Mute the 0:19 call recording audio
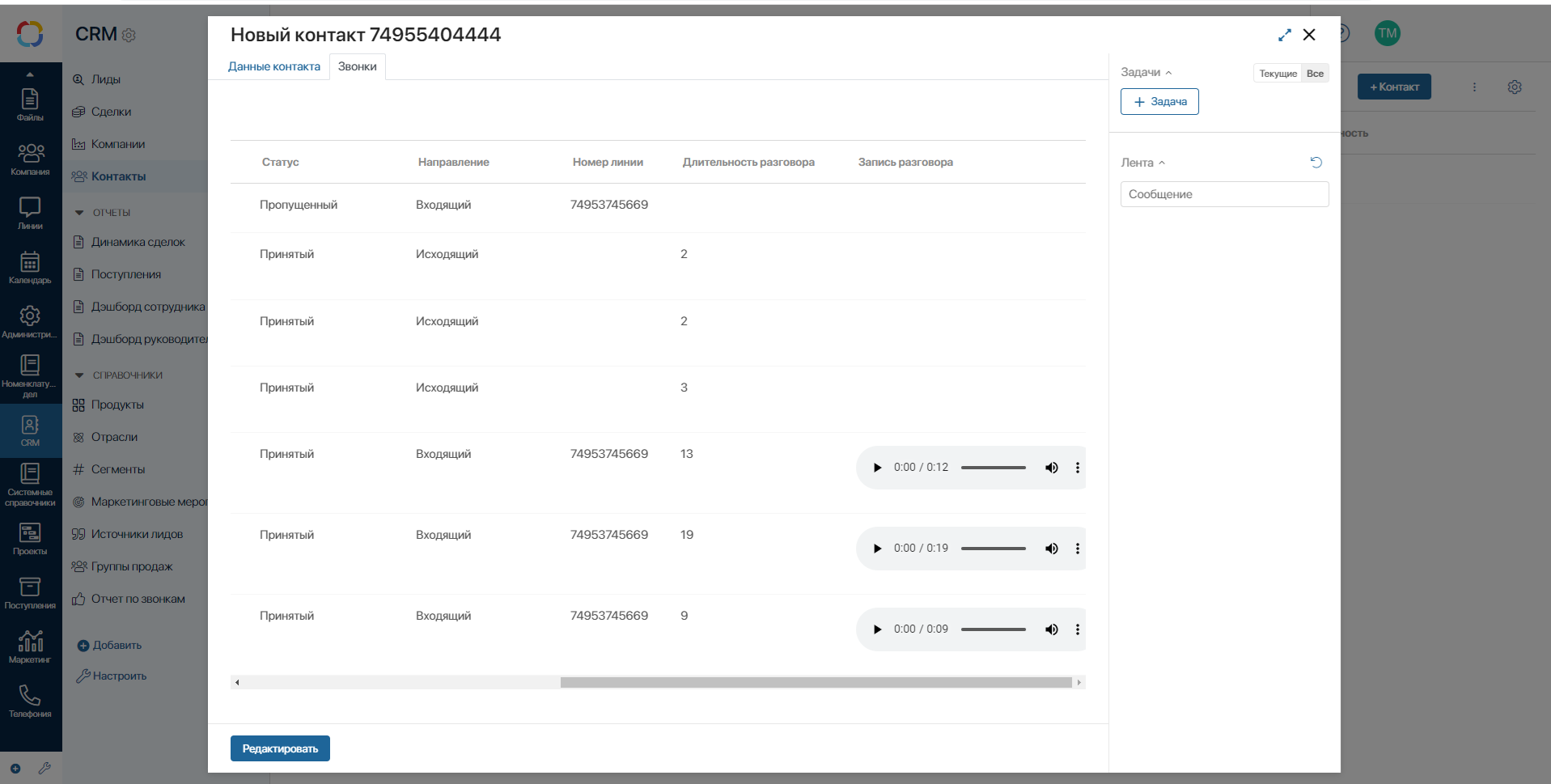The height and width of the screenshot is (784, 1551). [x=1051, y=549]
